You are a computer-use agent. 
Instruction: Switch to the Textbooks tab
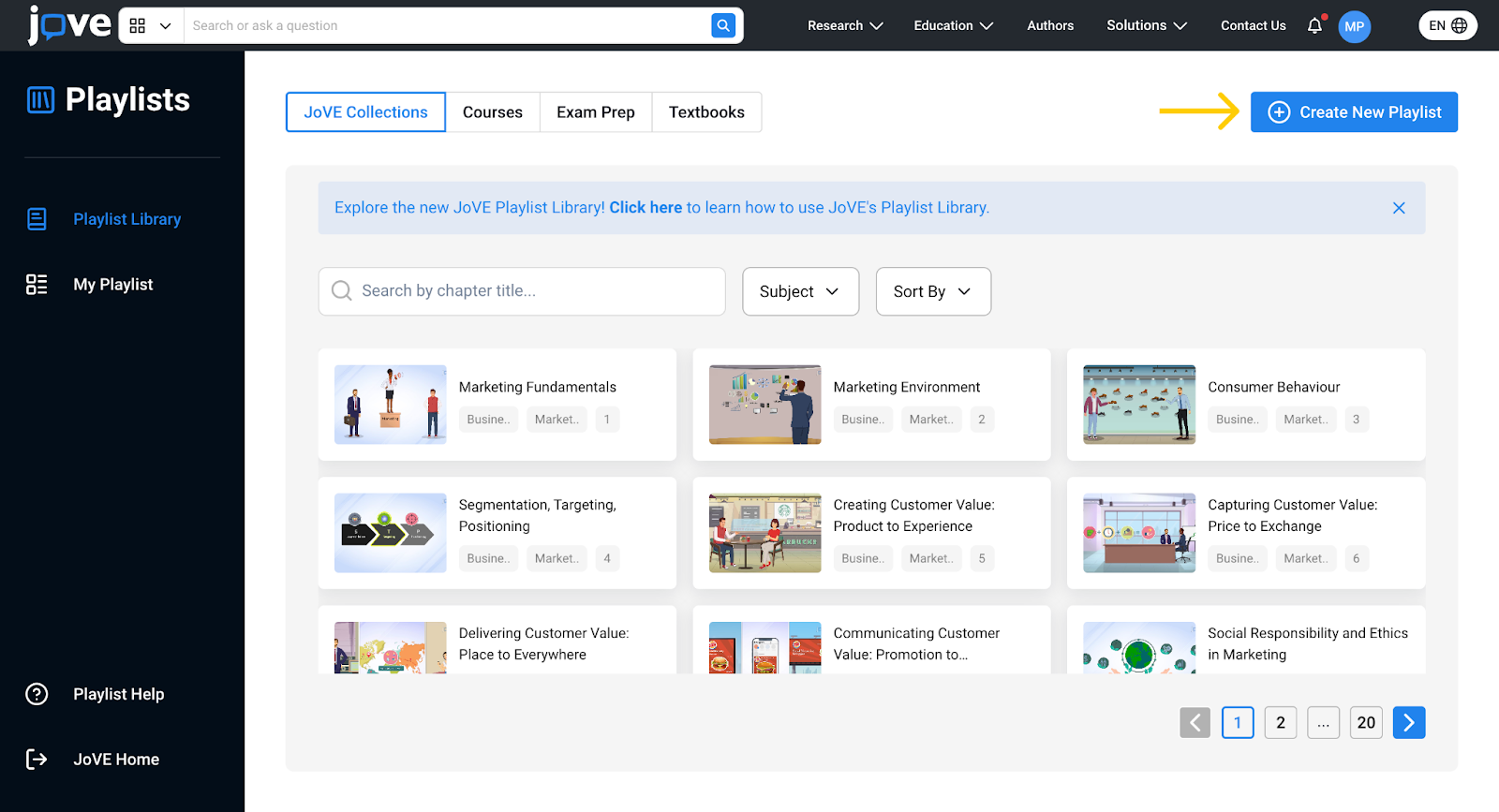706,112
